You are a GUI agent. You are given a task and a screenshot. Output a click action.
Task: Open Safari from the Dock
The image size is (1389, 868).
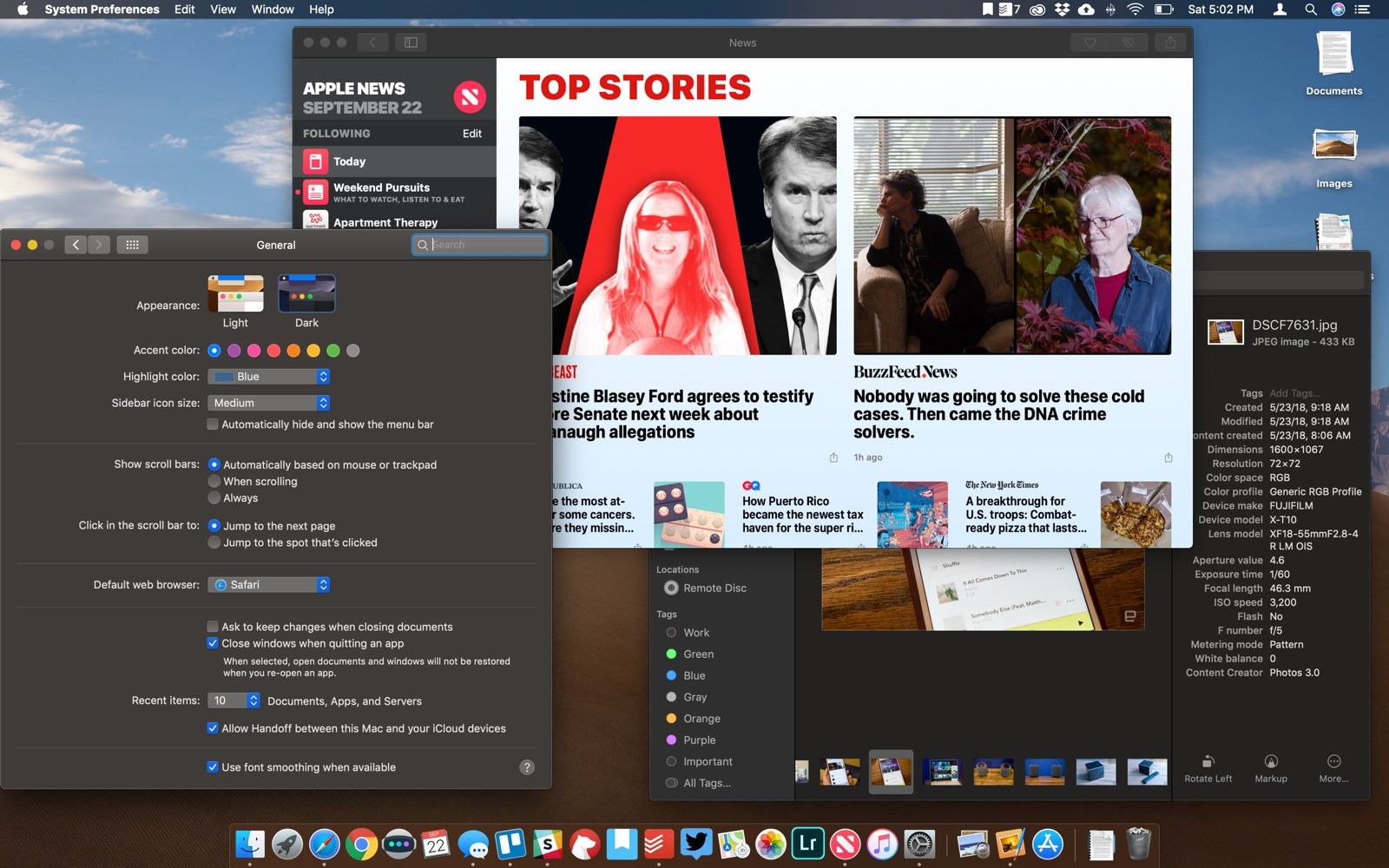(325, 844)
